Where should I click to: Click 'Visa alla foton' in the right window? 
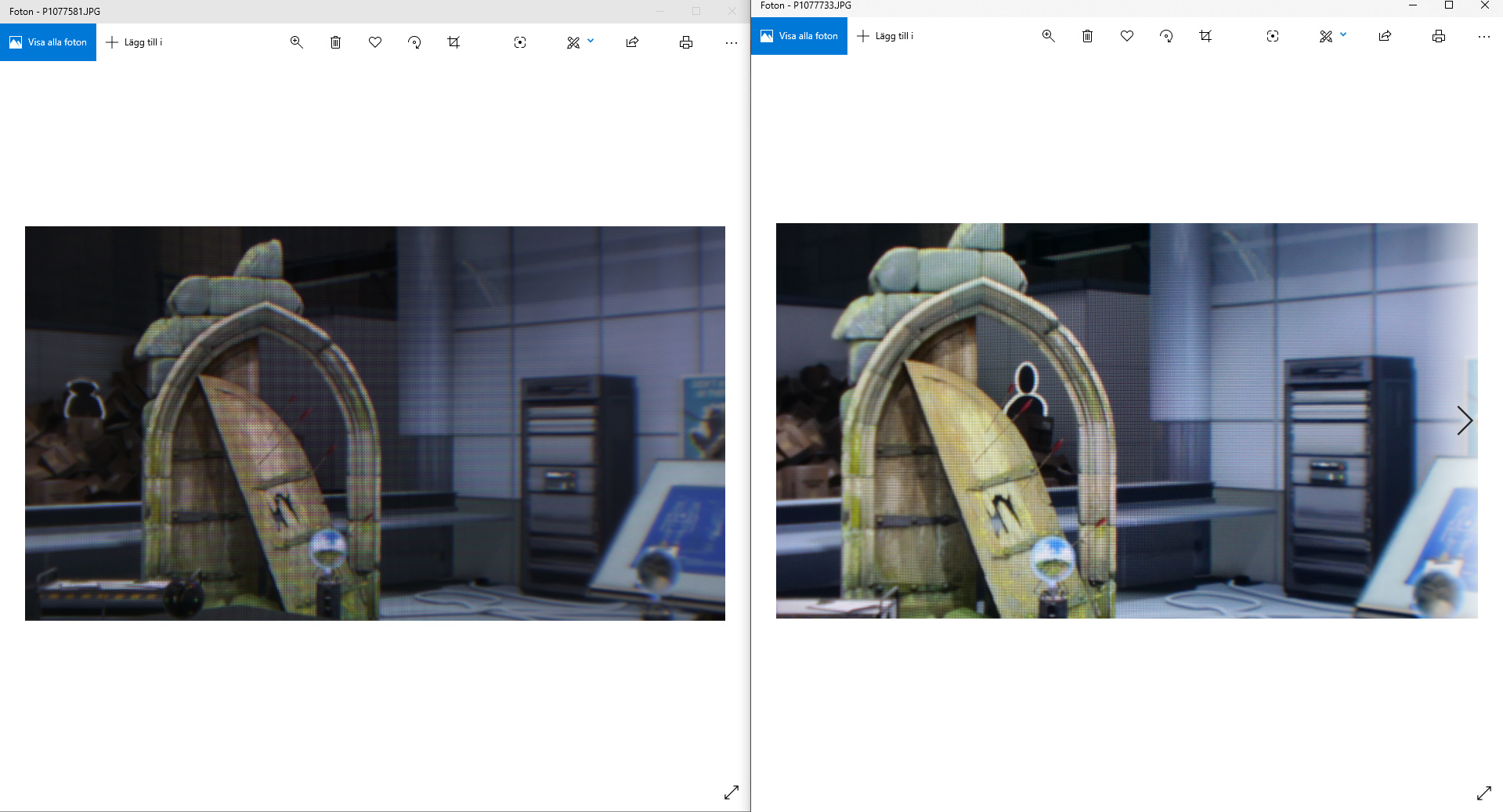pos(799,36)
